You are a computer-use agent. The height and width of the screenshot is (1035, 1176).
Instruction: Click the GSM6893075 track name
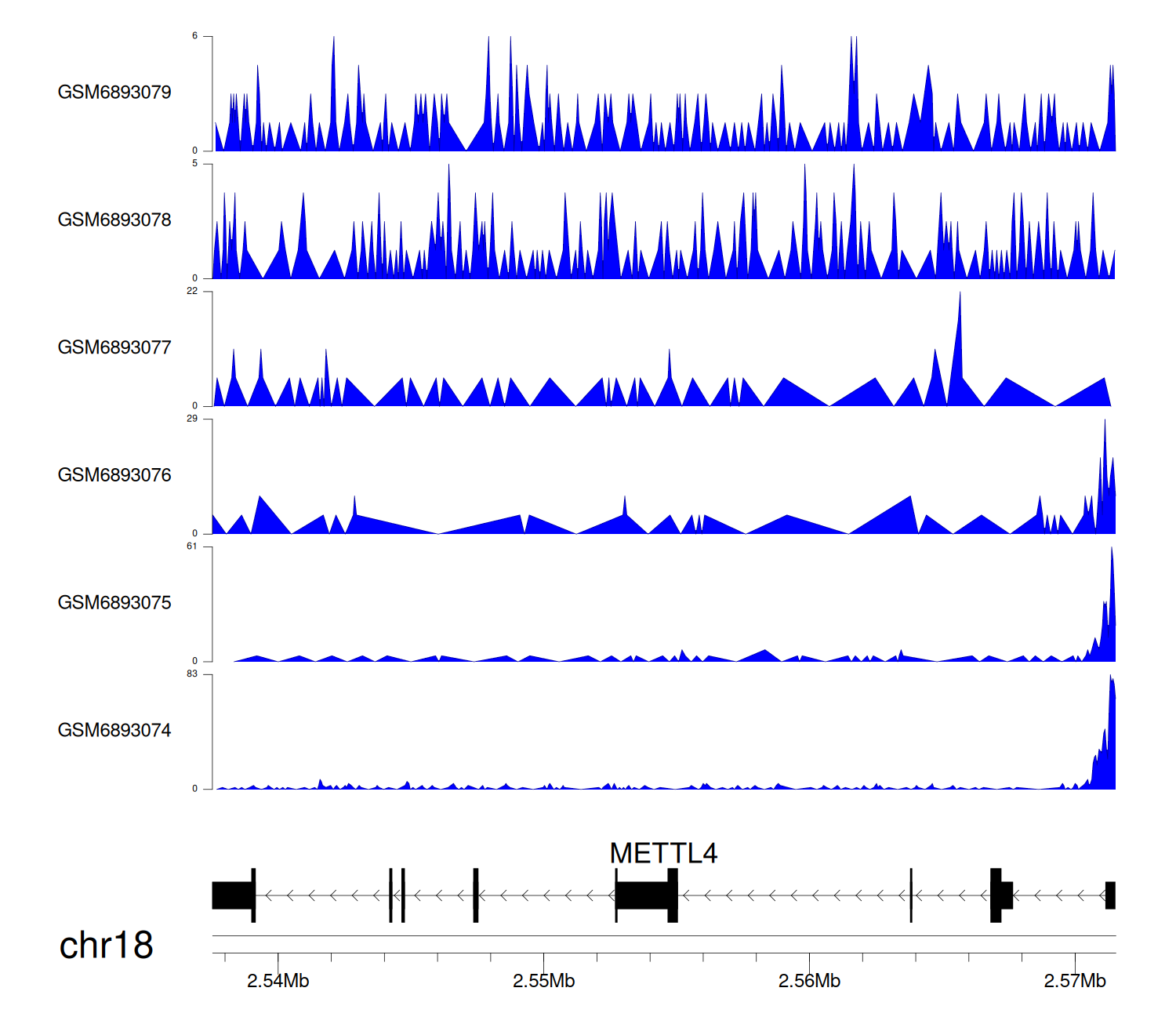click(x=114, y=603)
